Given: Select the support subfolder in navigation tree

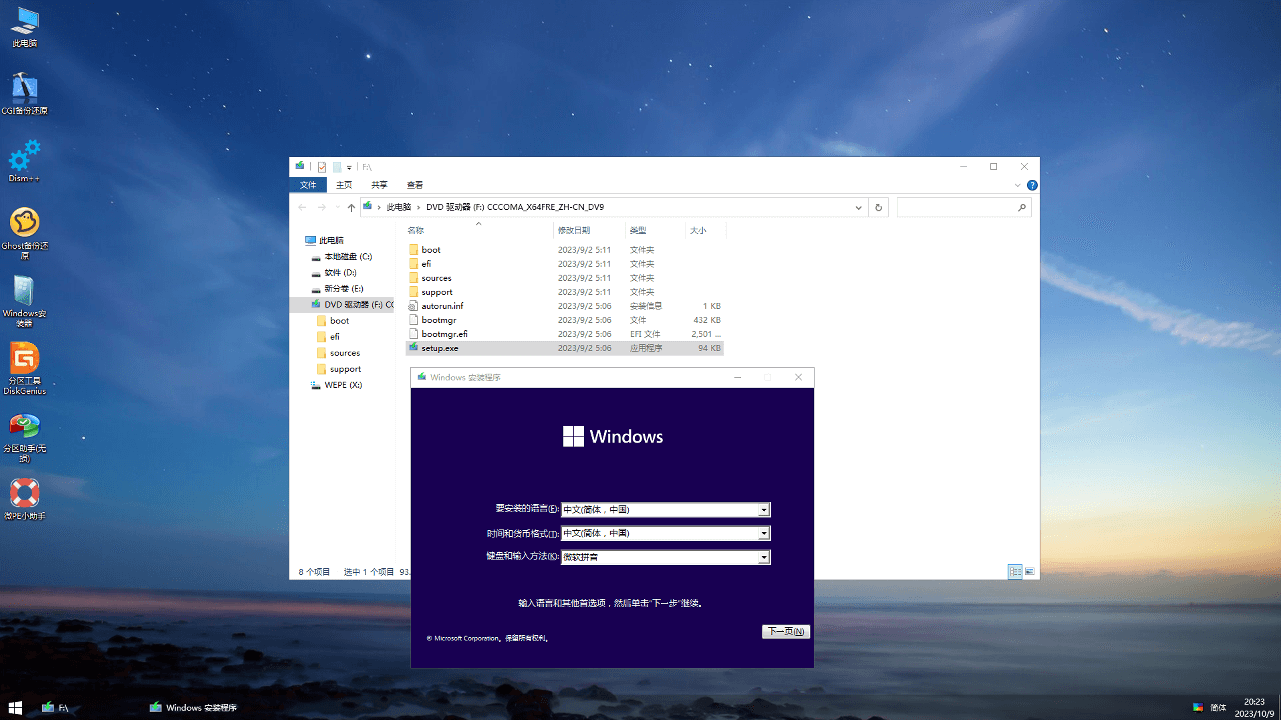Looking at the screenshot, I should [341, 368].
